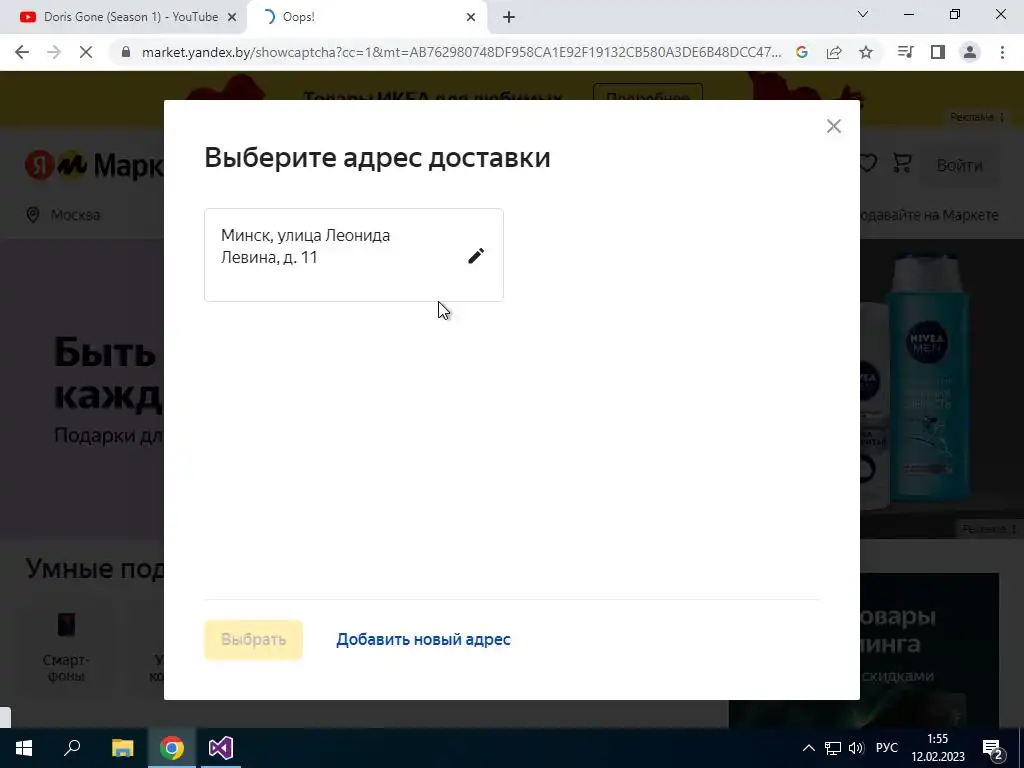
Task: Share this page icon
Action: 834,52
